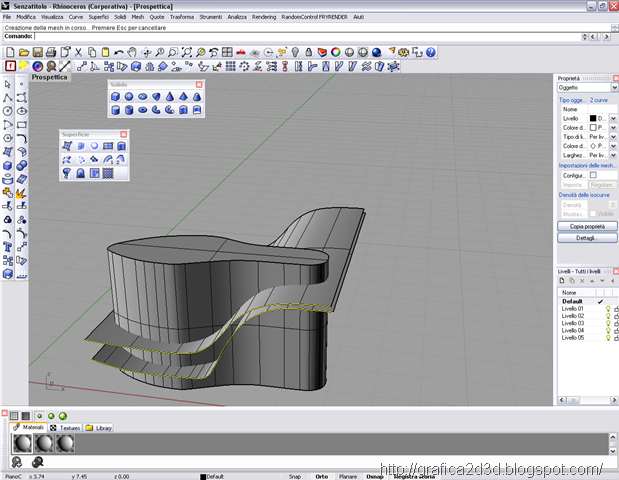619x480 pixels.
Task: Toggle Orto mode in status bar
Action: click(x=321, y=476)
